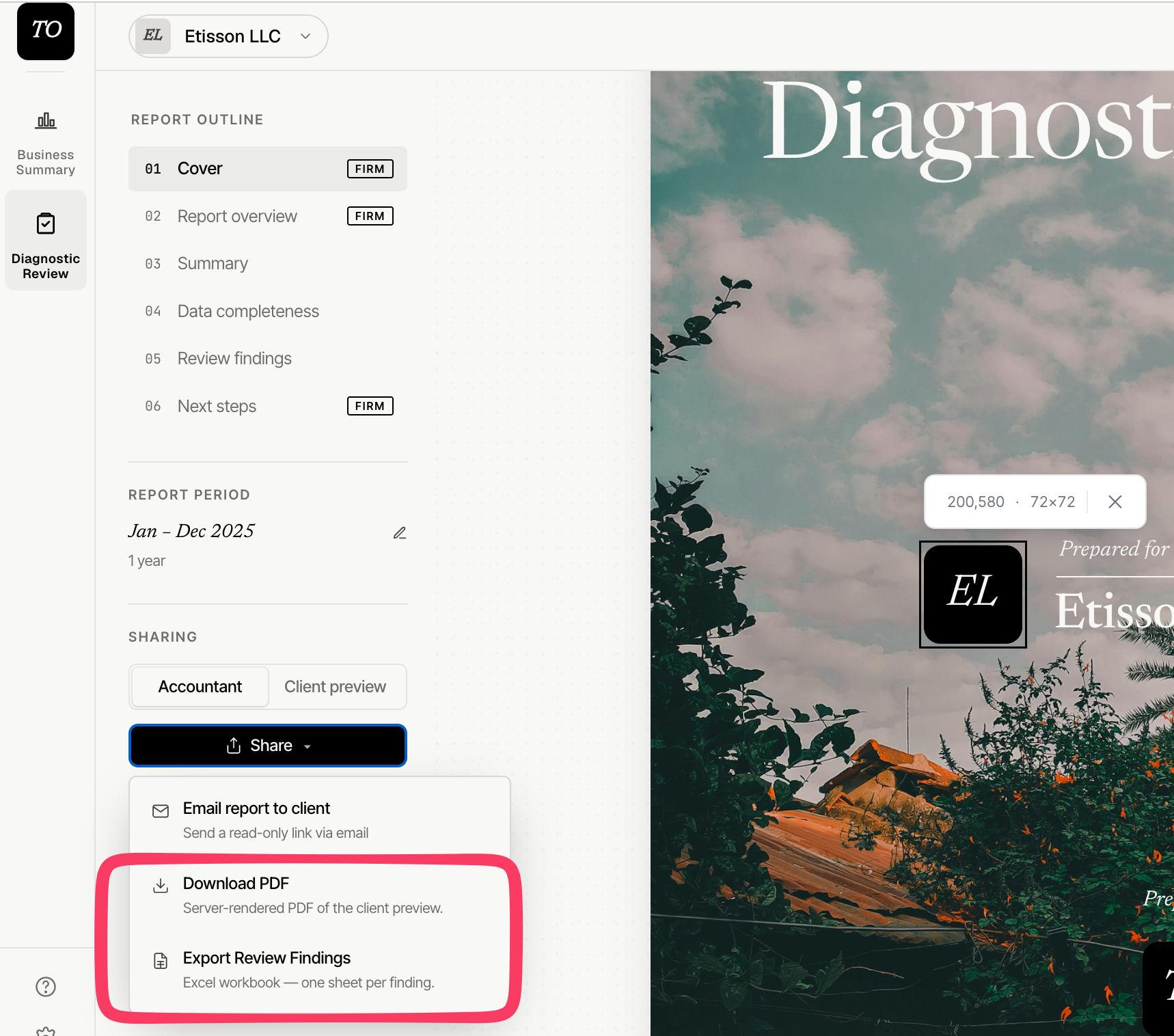Toggle the Share dropdown button

[x=268, y=746]
